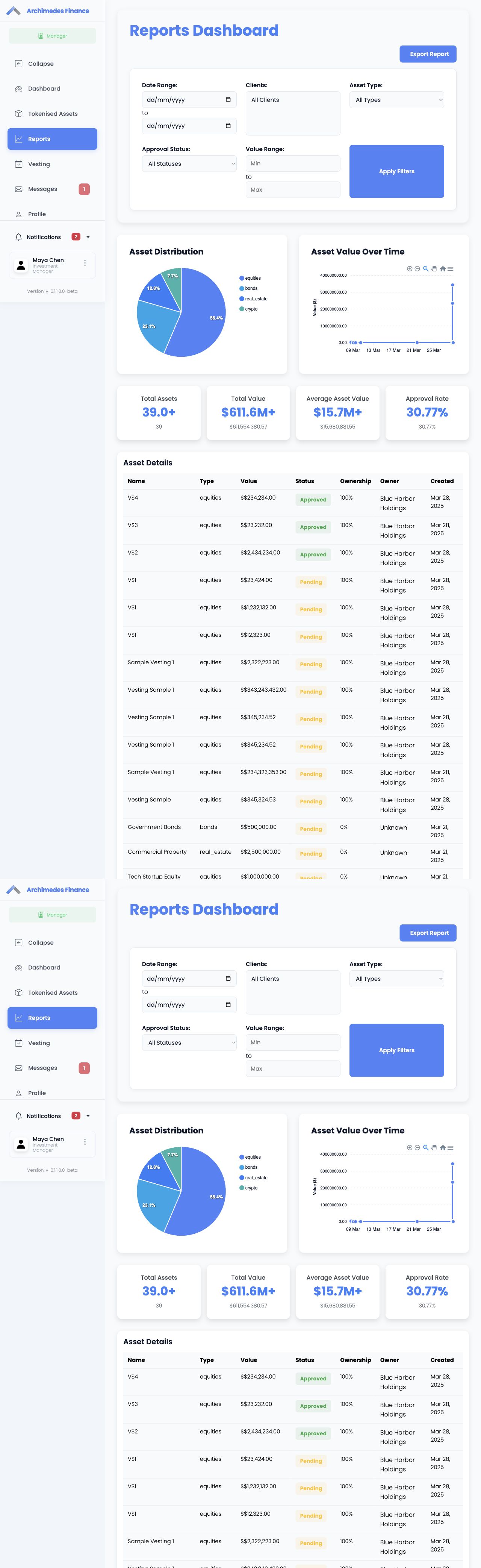Click Maya Chen avatar in upper sidebar copy
The width and height of the screenshot is (481, 1568).
pos(21,265)
